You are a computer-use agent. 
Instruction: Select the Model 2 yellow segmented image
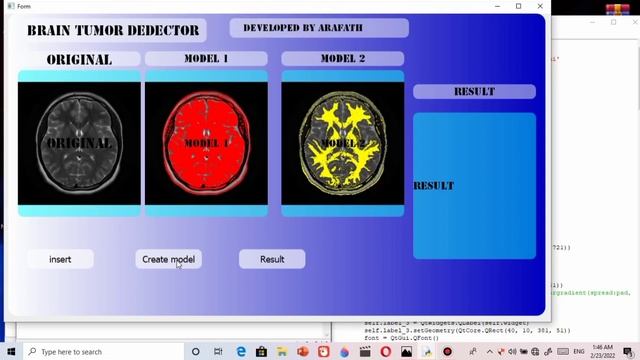click(343, 143)
